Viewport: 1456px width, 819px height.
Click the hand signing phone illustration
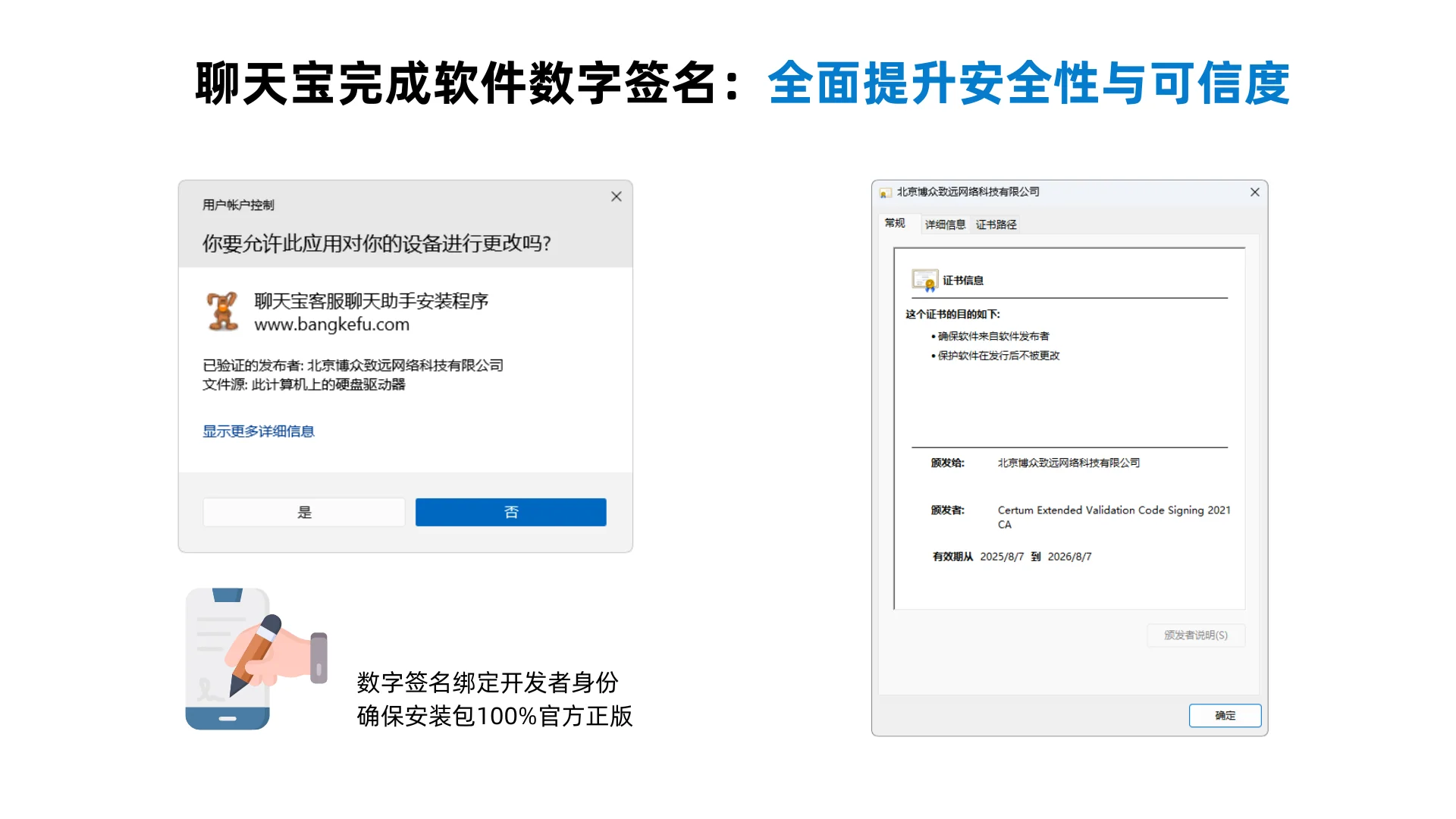256,658
